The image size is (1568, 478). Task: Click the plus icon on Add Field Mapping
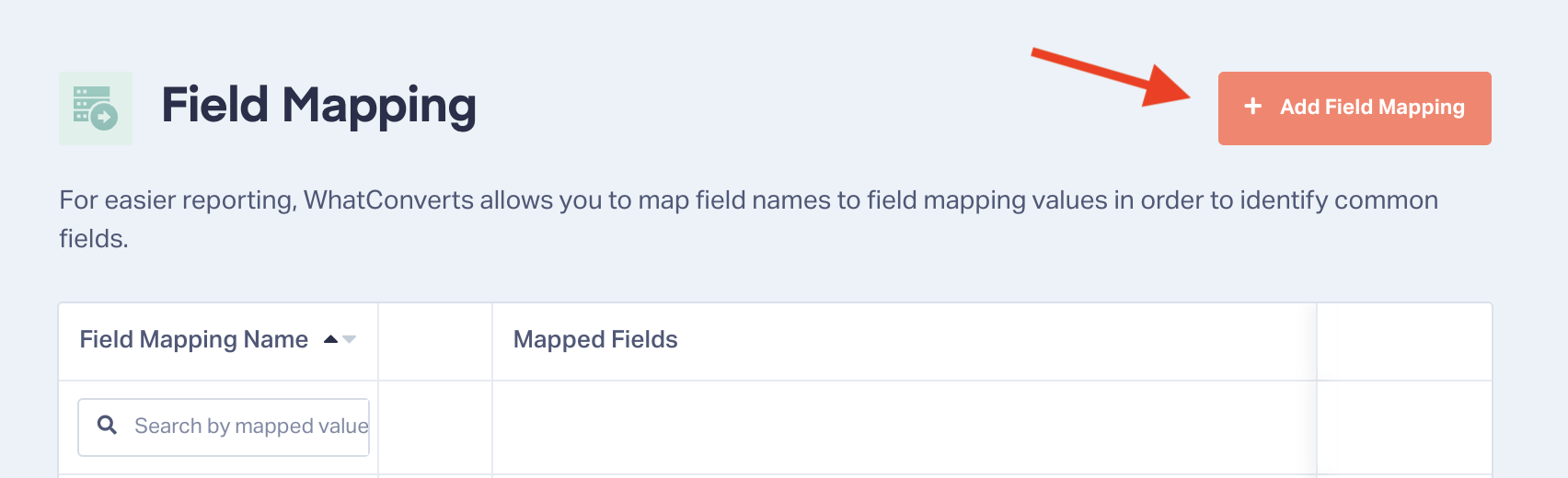[x=1252, y=107]
